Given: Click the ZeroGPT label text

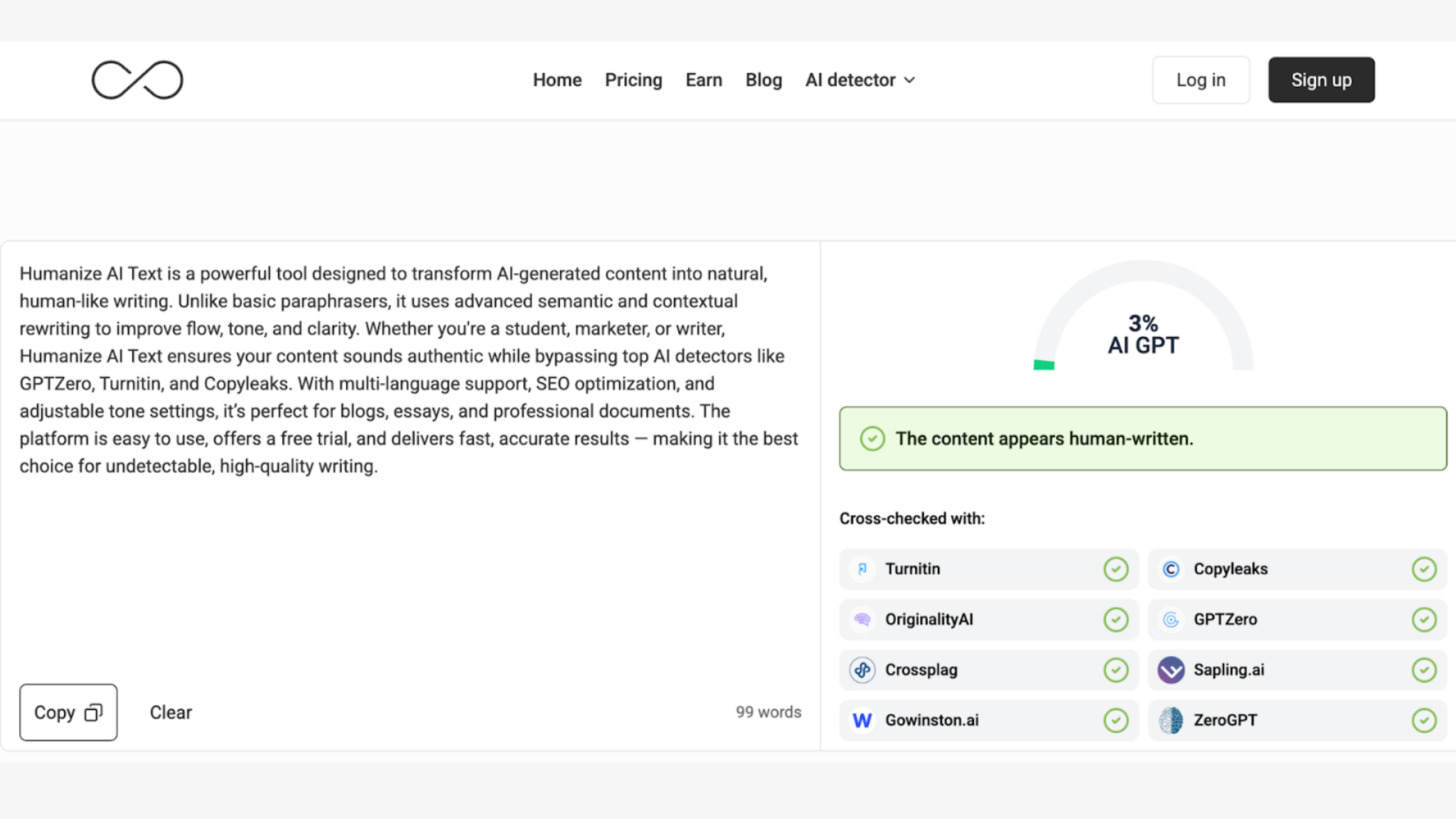Looking at the screenshot, I should 1226,720.
